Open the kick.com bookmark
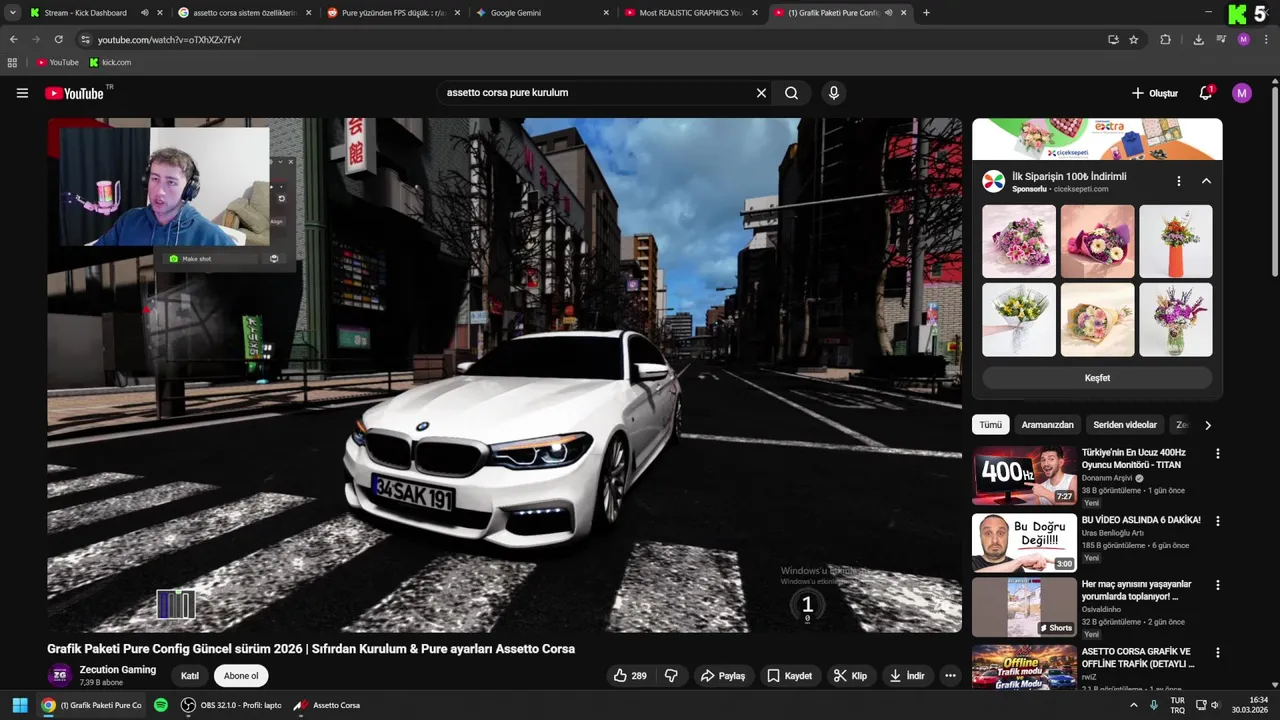 [x=110, y=62]
